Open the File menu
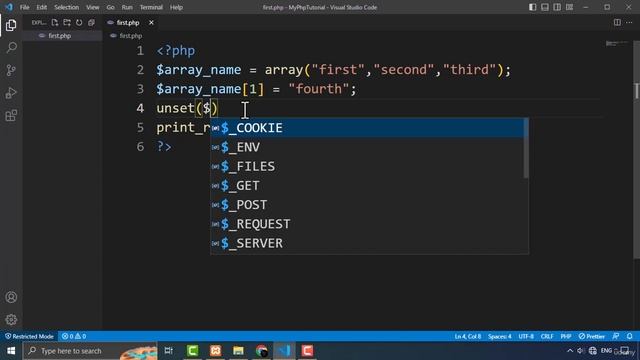The image size is (640, 360). [x=24, y=7]
